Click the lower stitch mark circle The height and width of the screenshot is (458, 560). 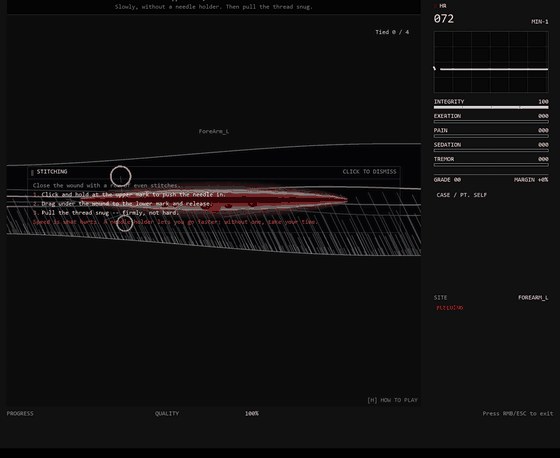tap(125, 223)
